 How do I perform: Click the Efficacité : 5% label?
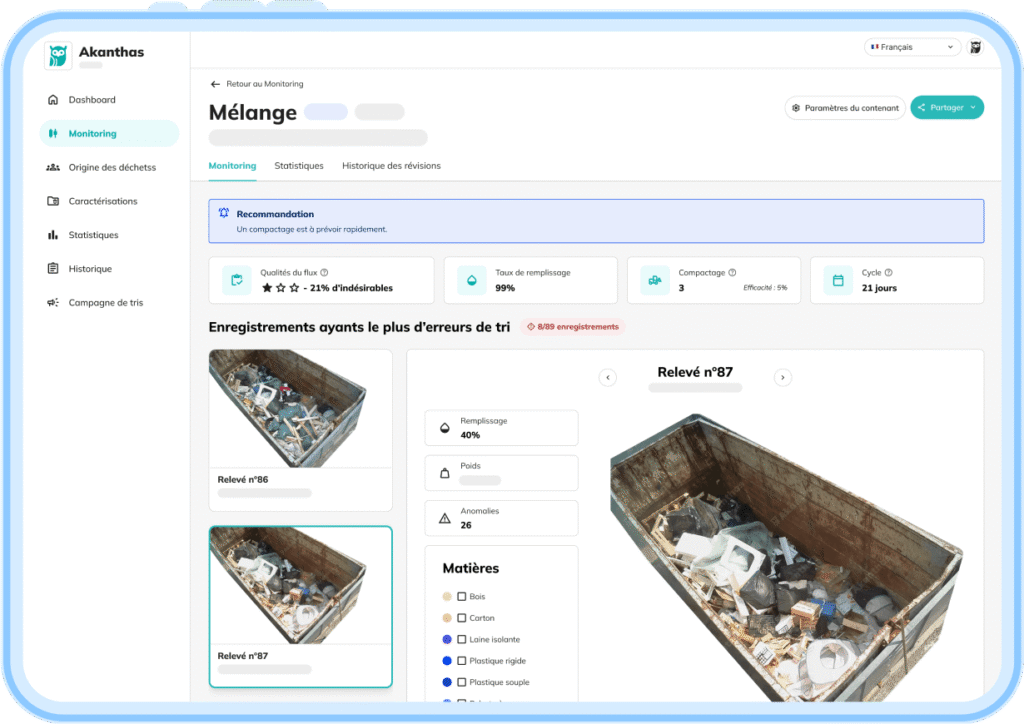point(765,288)
